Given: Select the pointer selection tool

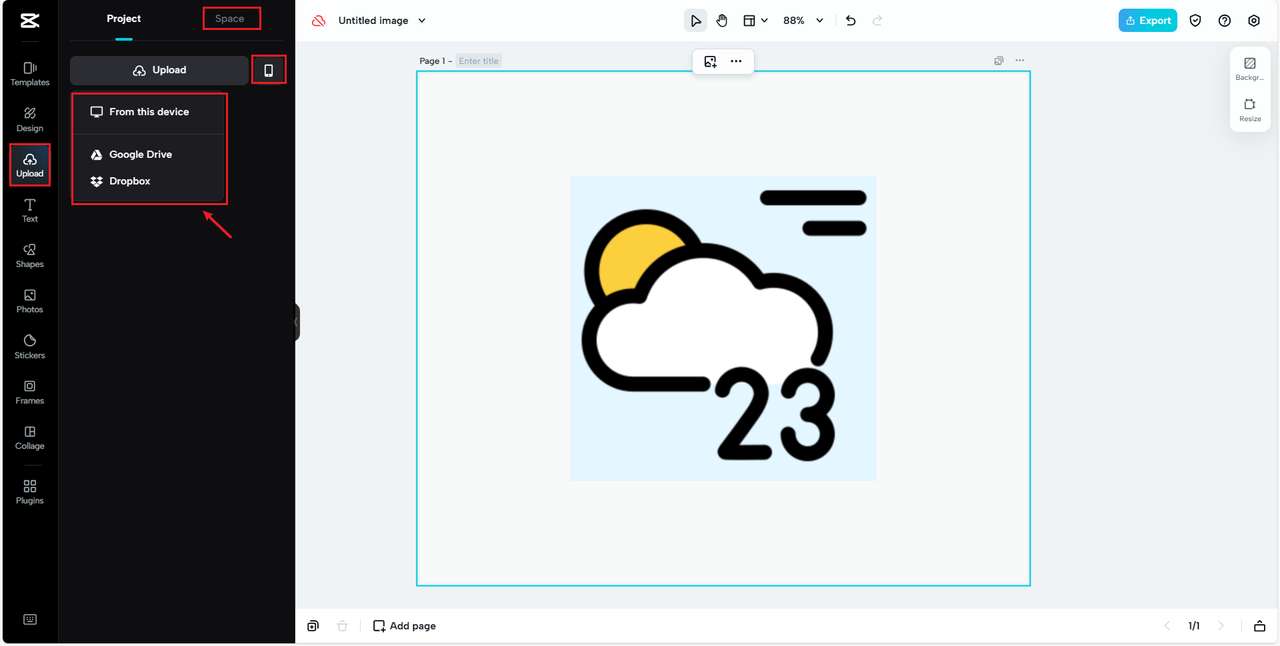Looking at the screenshot, I should pos(696,20).
